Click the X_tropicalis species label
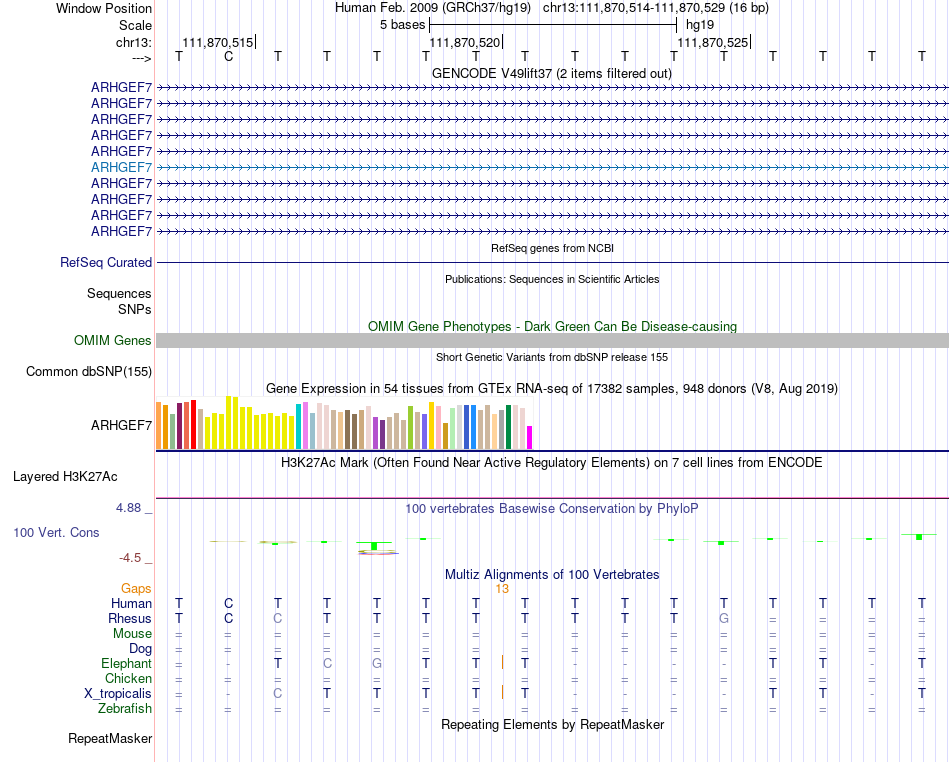Viewport: 950px width, 762px height. click(x=118, y=694)
